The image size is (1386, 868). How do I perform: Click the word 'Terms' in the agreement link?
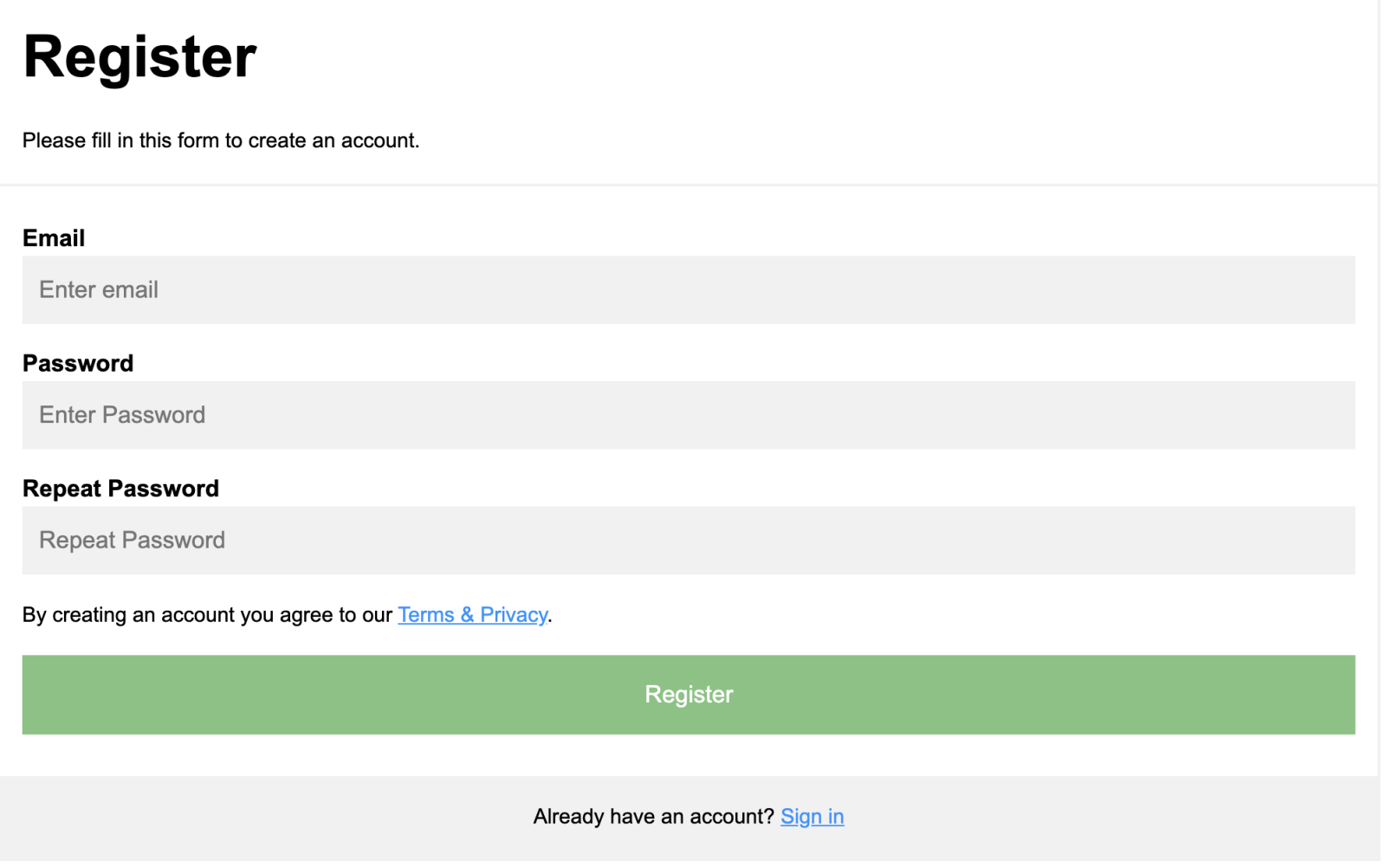click(x=426, y=615)
